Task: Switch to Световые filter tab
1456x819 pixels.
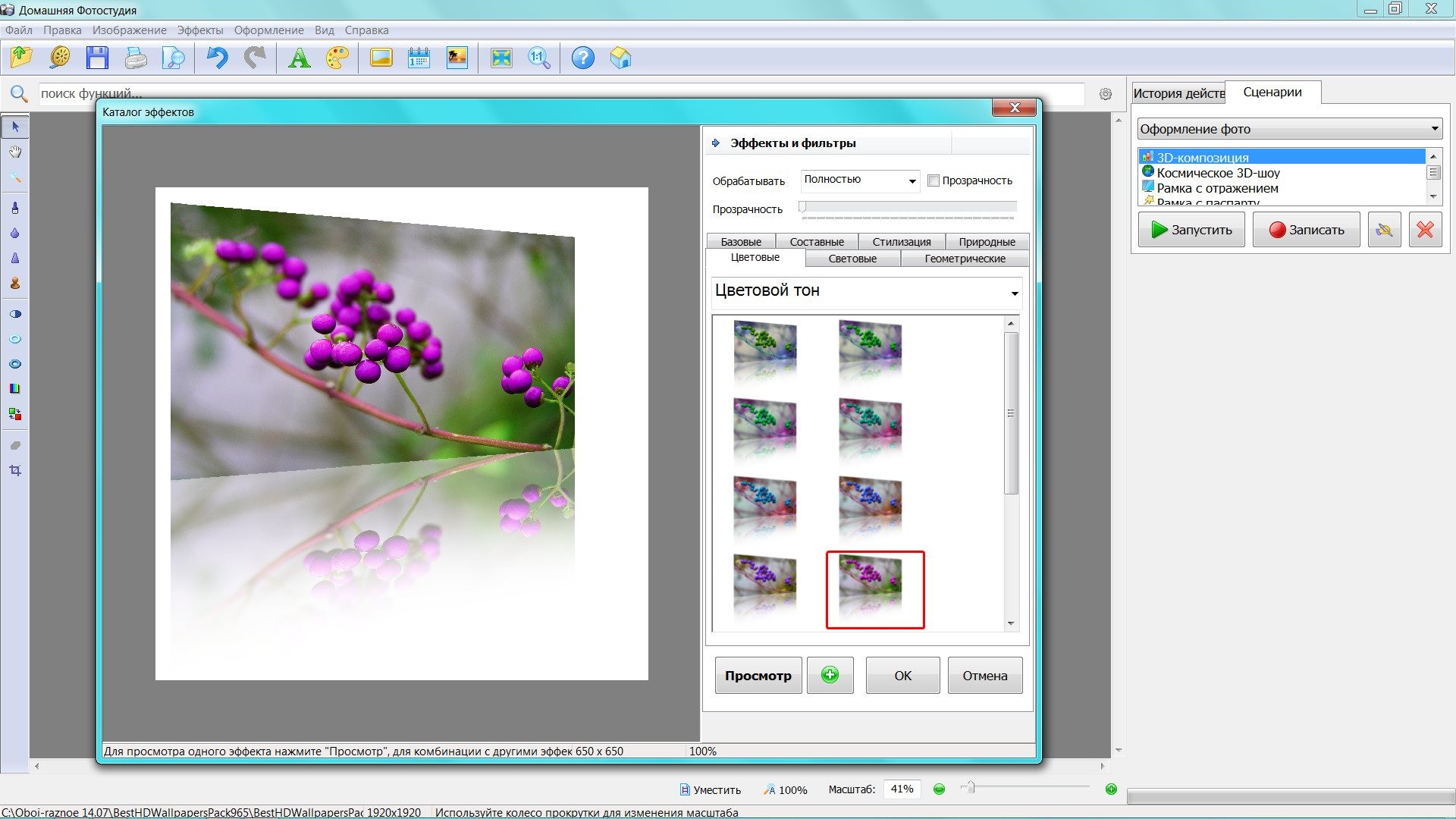Action: (854, 258)
